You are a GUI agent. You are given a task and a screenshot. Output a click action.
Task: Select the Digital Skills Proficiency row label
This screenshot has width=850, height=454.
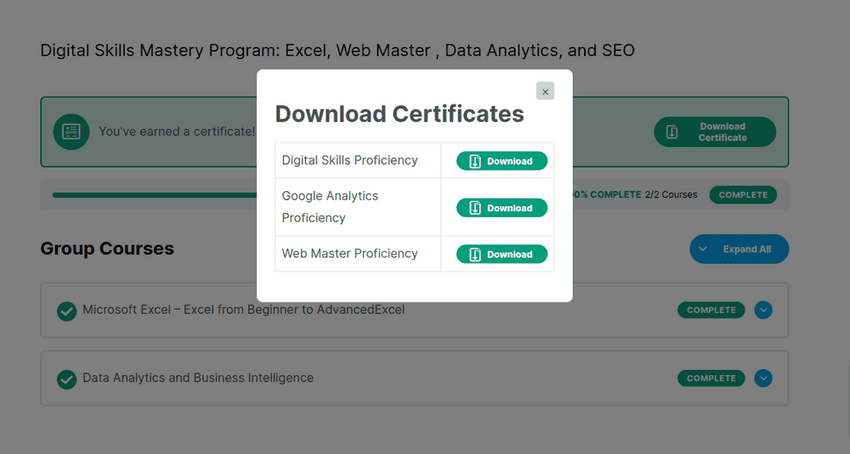[x=349, y=160]
